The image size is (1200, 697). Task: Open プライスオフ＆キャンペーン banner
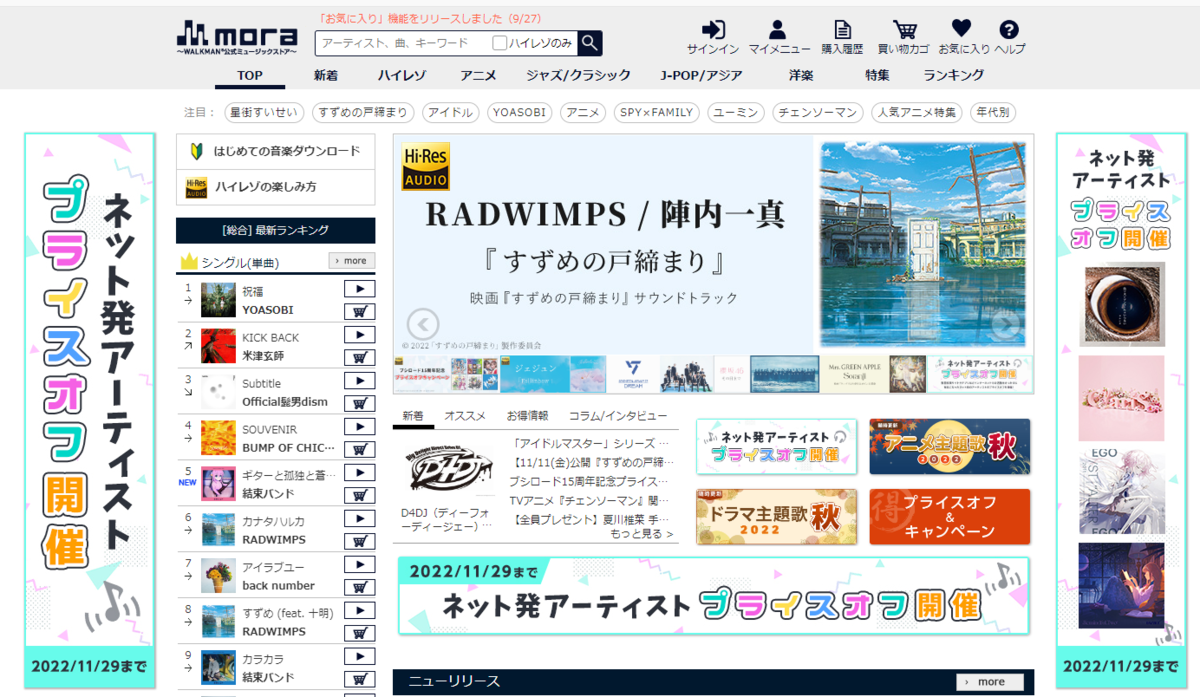tap(949, 516)
